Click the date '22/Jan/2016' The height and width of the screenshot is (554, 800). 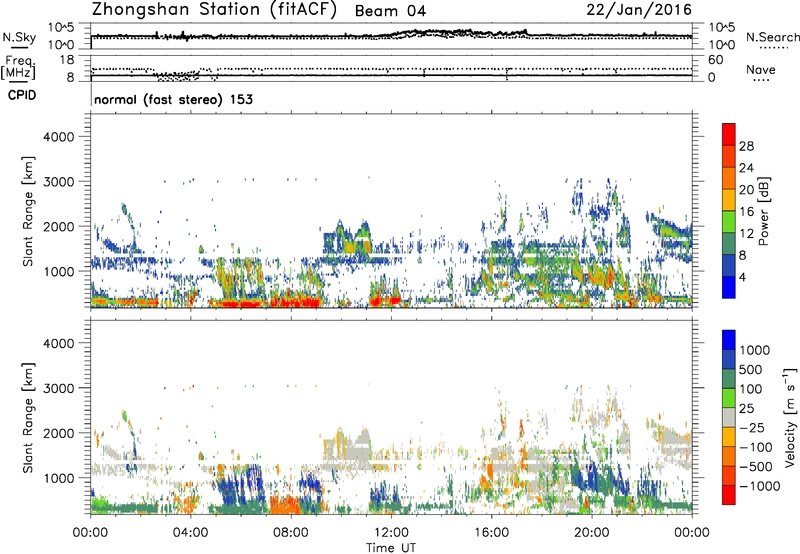click(639, 10)
